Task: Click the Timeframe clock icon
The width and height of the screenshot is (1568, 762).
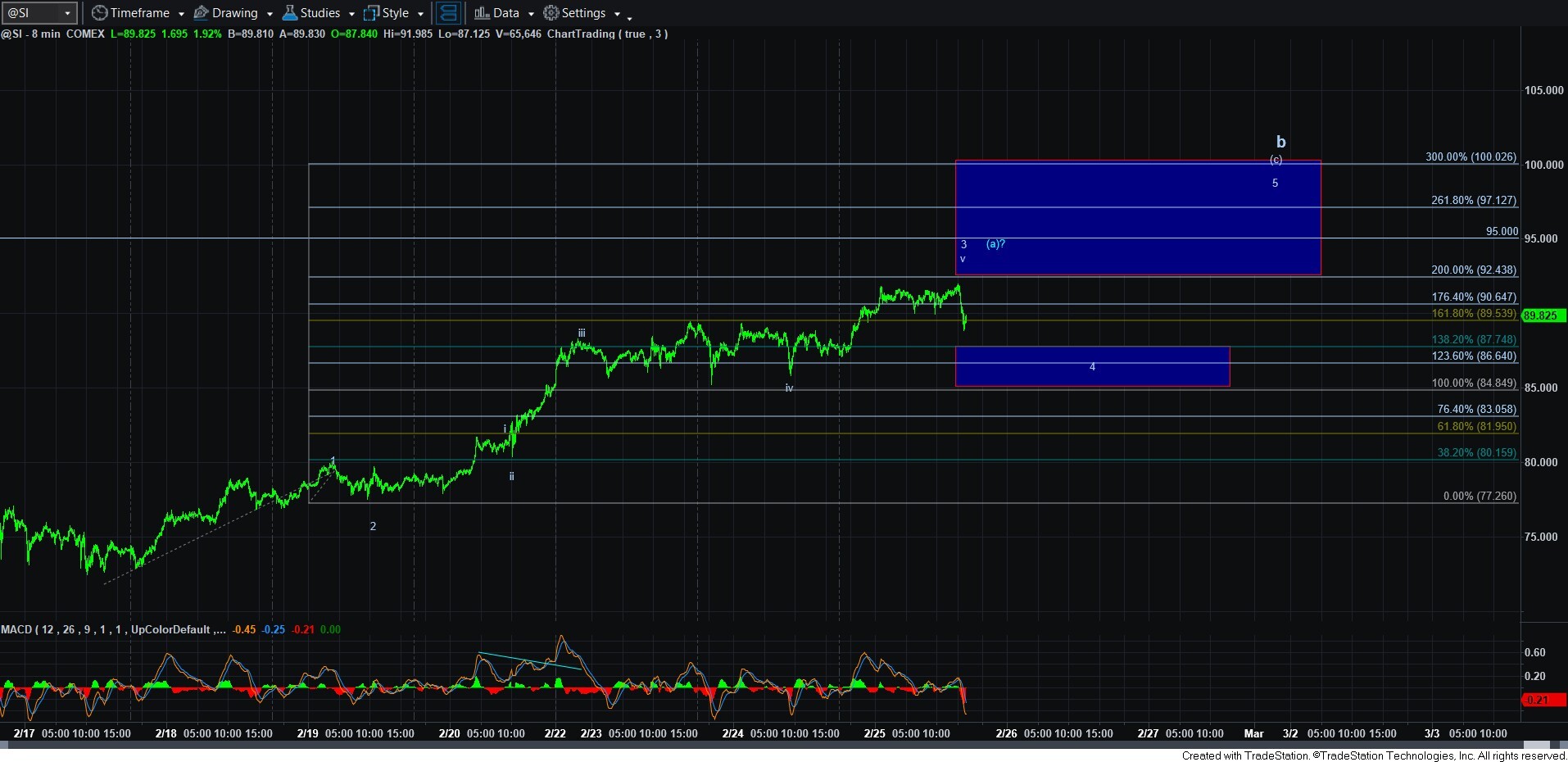Action: click(x=100, y=13)
